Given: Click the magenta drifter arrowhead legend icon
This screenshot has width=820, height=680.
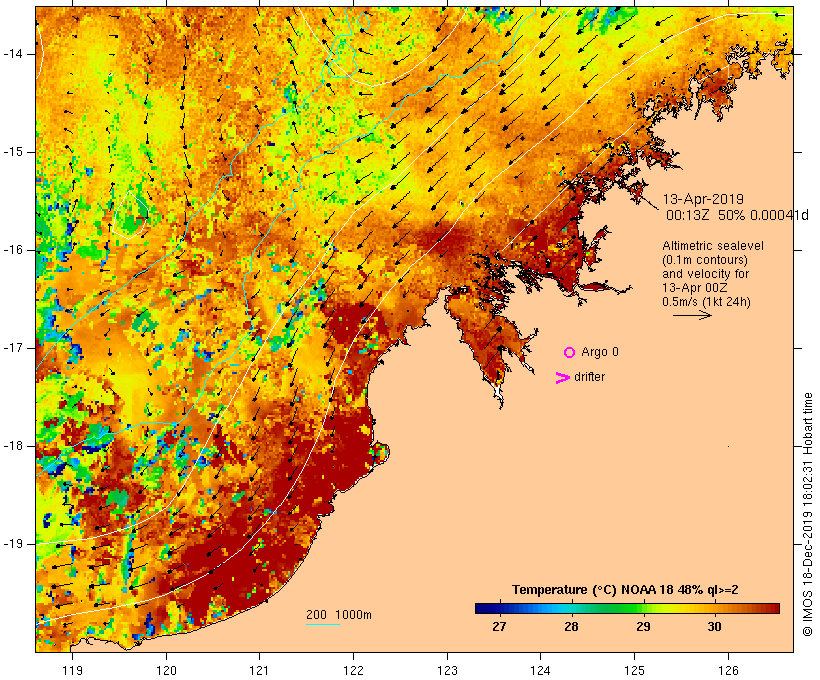Looking at the screenshot, I should pos(562,378).
